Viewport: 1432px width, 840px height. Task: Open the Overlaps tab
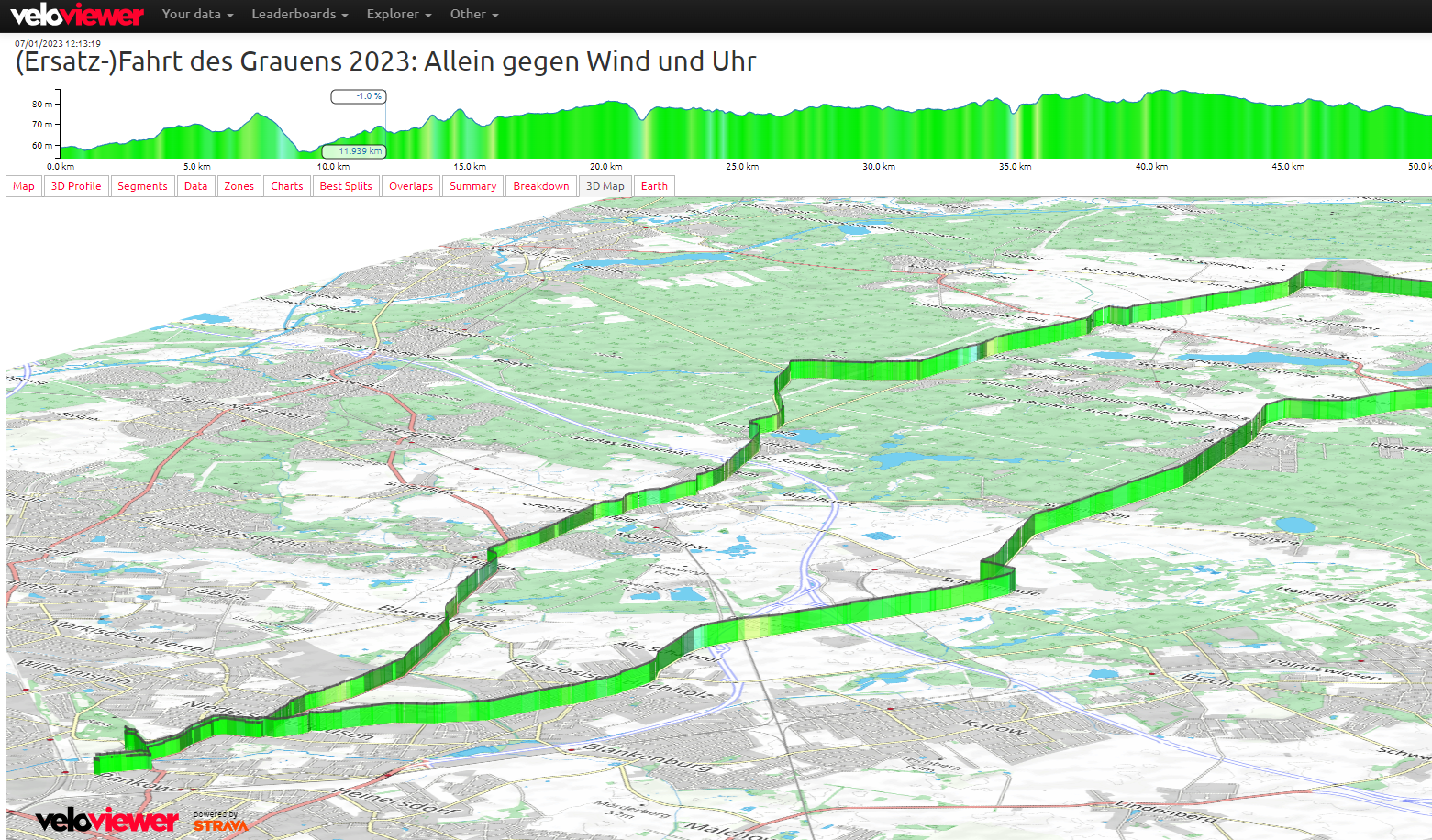pos(410,186)
